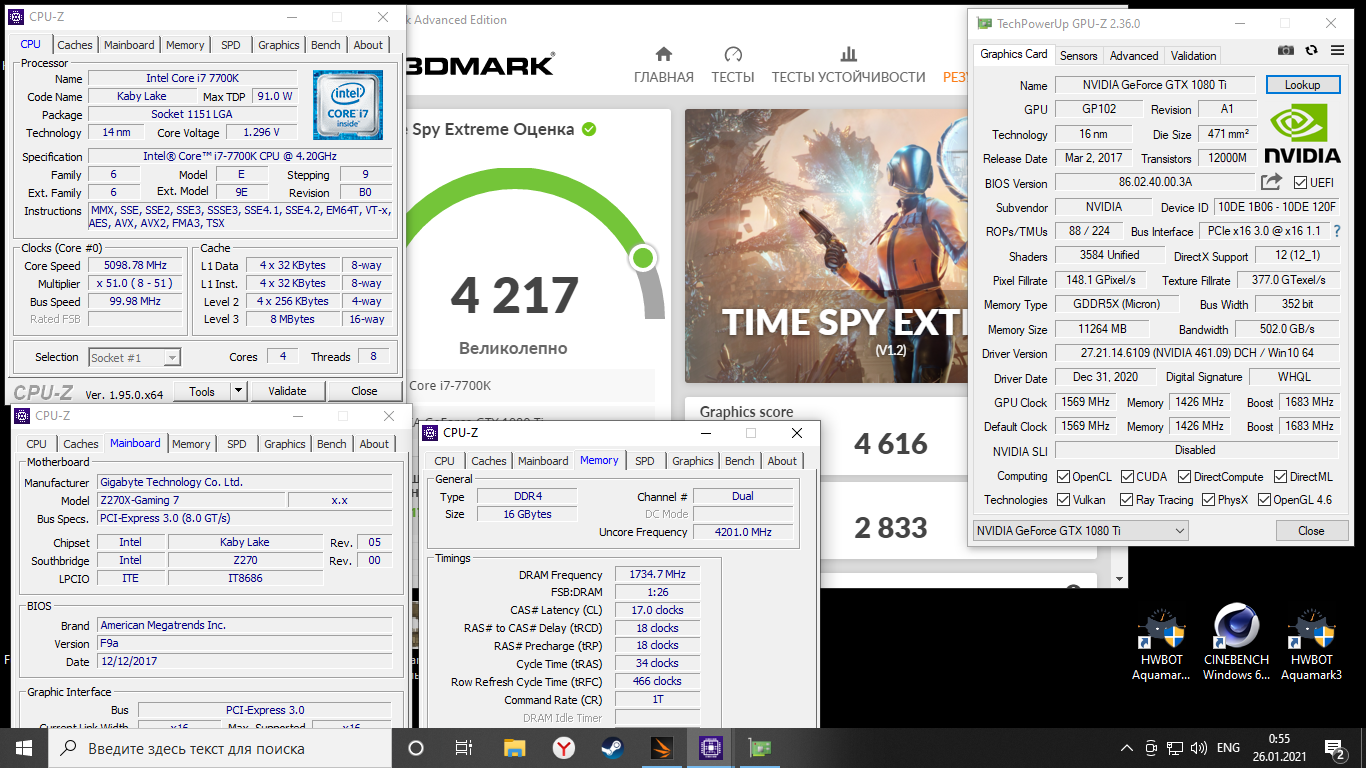The height and width of the screenshot is (768, 1366).
Task: Click the taskbar clock 0:55
Action: pos(1281,739)
